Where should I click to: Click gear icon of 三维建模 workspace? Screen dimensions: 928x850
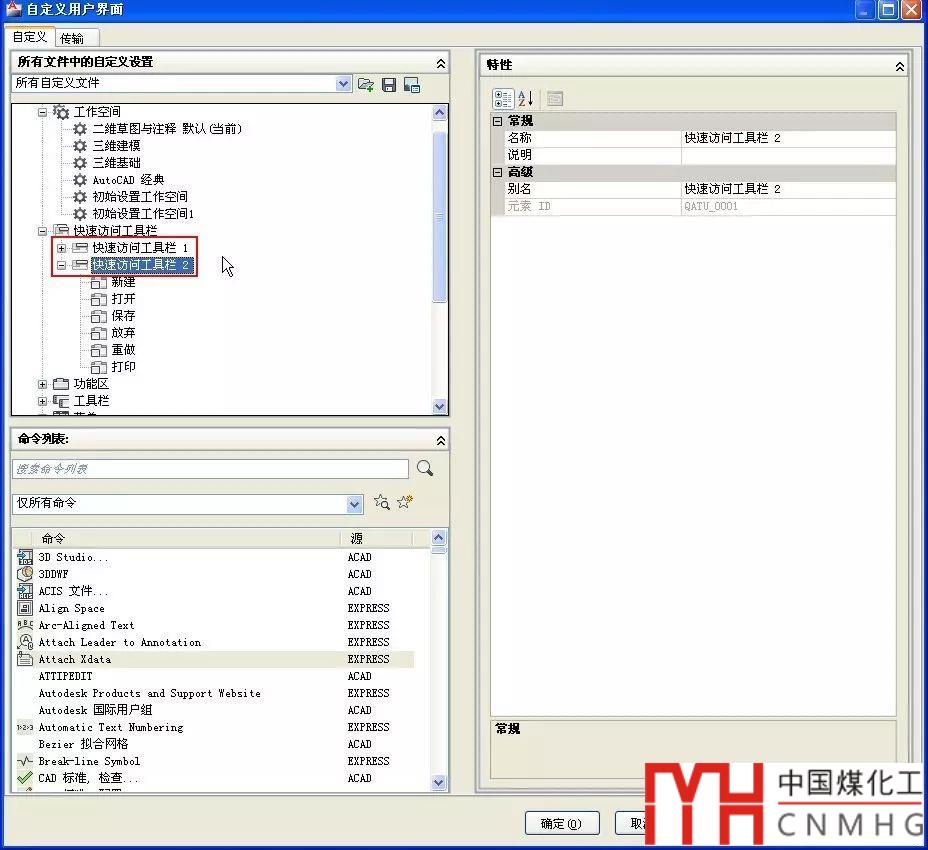click(80, 146)
